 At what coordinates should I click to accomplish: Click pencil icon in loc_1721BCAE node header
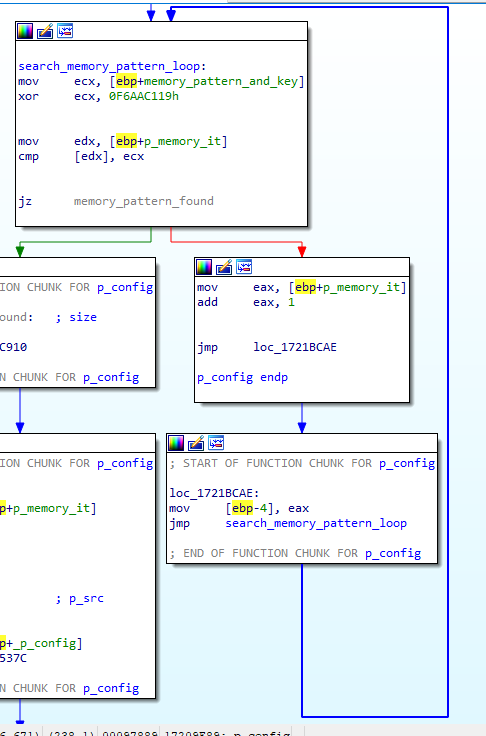click(196, 443)
